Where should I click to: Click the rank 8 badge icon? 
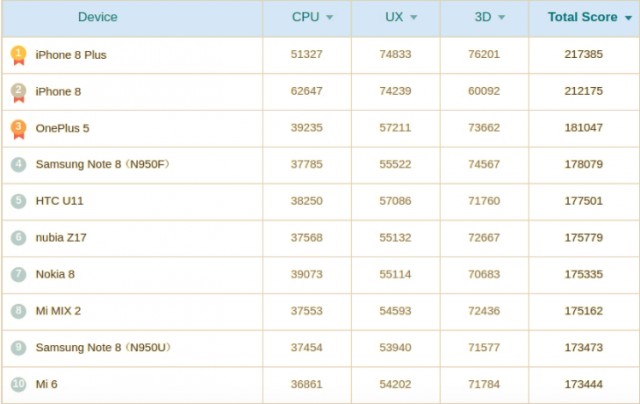coord(18,311)
